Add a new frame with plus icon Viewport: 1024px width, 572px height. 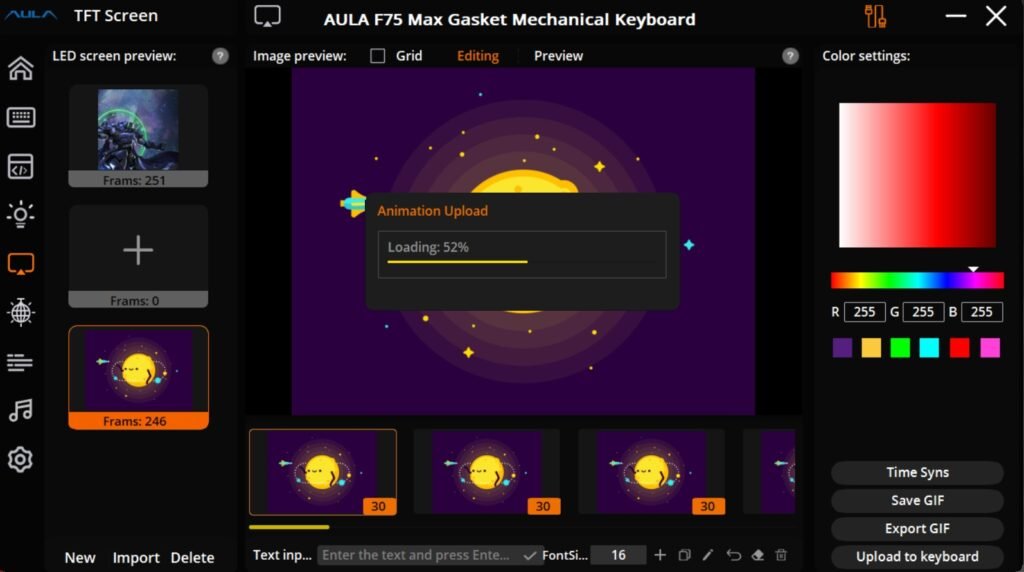[x=660, y=555]
